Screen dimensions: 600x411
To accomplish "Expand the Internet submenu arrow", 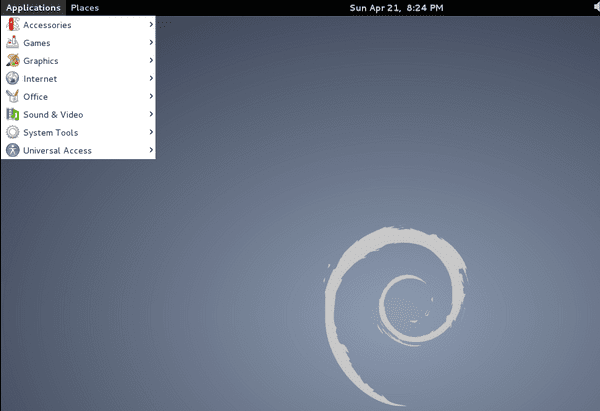I will click(x=151, y=78).
